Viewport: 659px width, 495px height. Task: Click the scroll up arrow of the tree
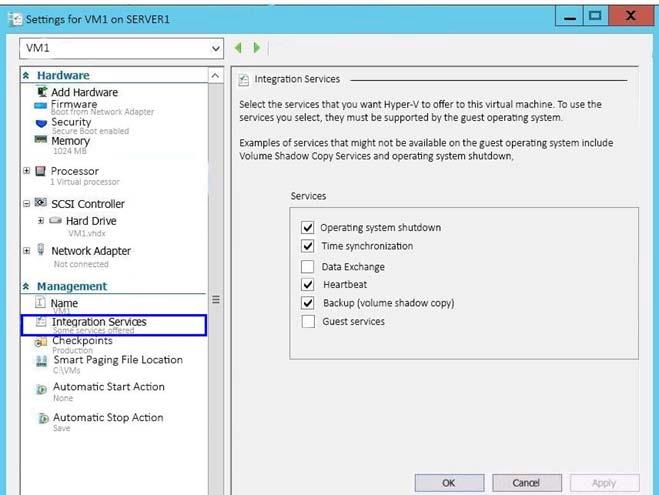click(215, 76)
